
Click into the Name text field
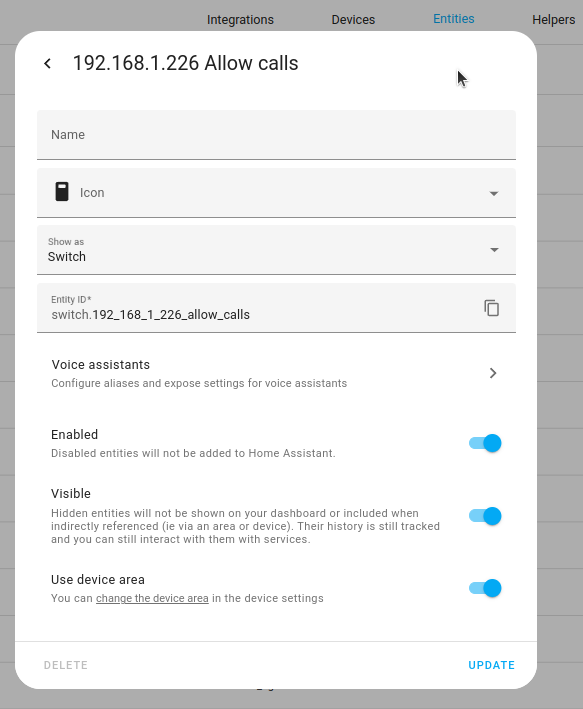click(x=276, y=135)
